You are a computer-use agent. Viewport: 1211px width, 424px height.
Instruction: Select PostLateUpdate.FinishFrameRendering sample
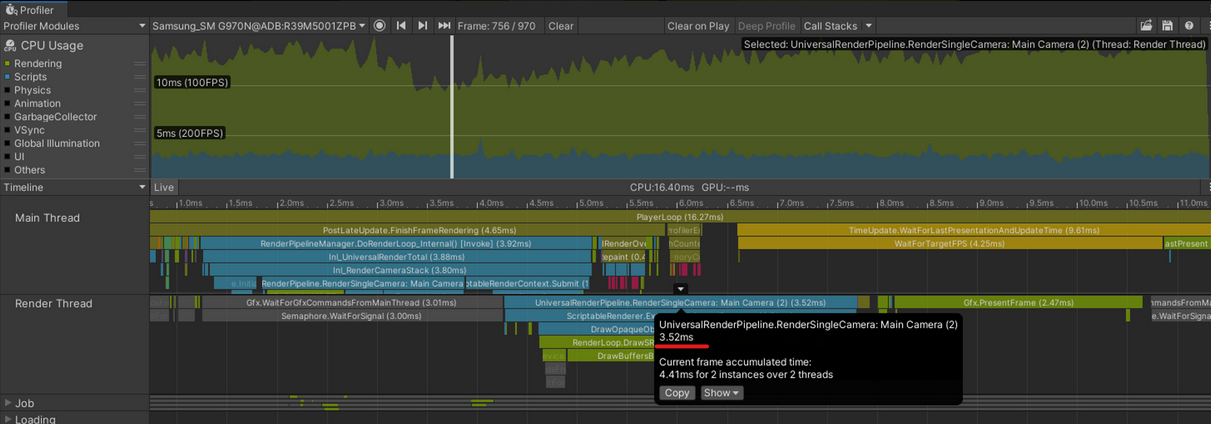coord(407,230)
